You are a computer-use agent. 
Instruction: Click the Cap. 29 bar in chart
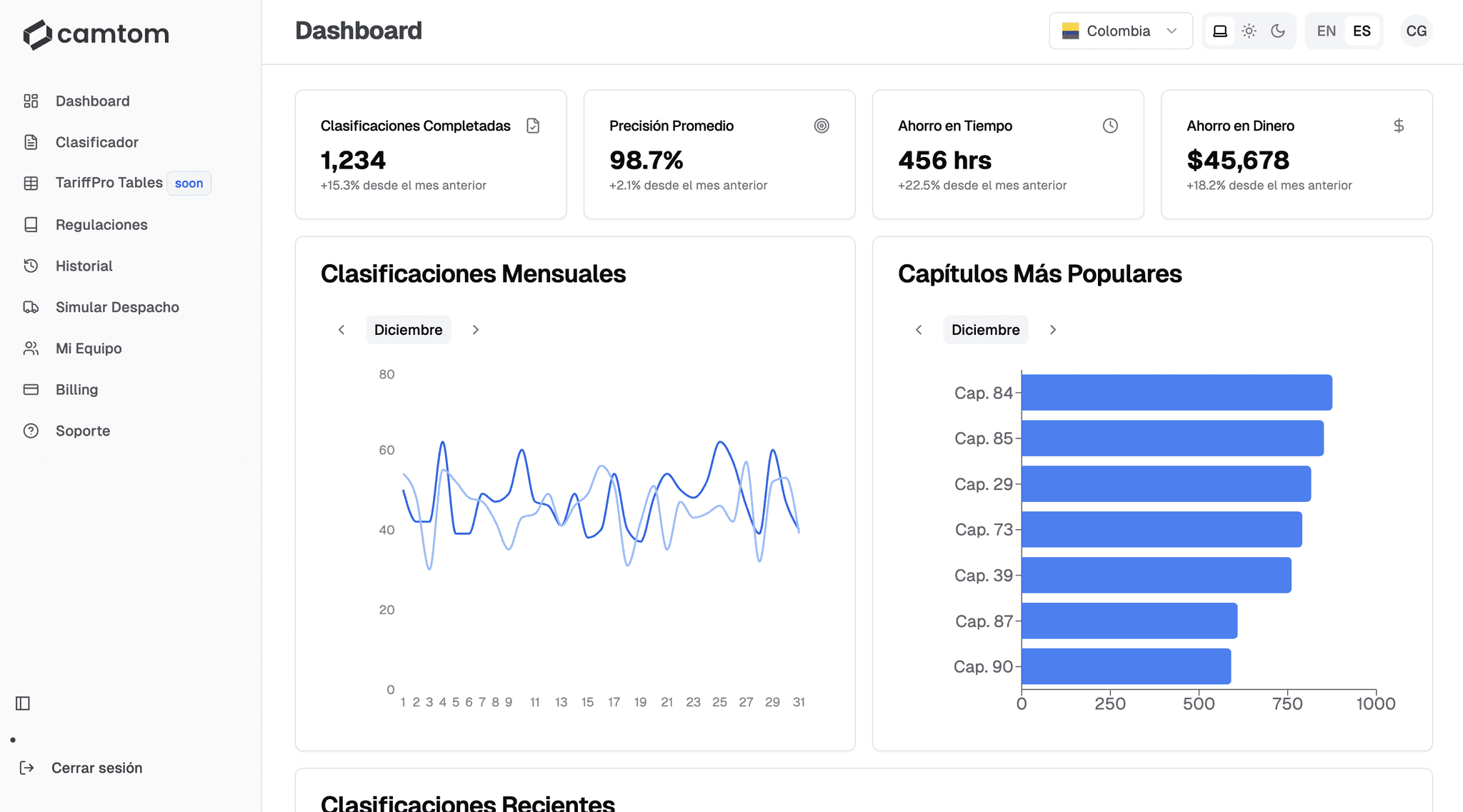(x=1166, y=484)
